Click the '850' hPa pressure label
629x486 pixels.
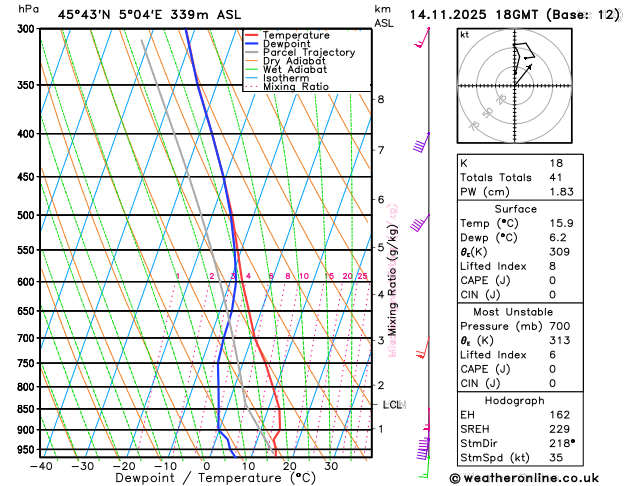point(28,409)
